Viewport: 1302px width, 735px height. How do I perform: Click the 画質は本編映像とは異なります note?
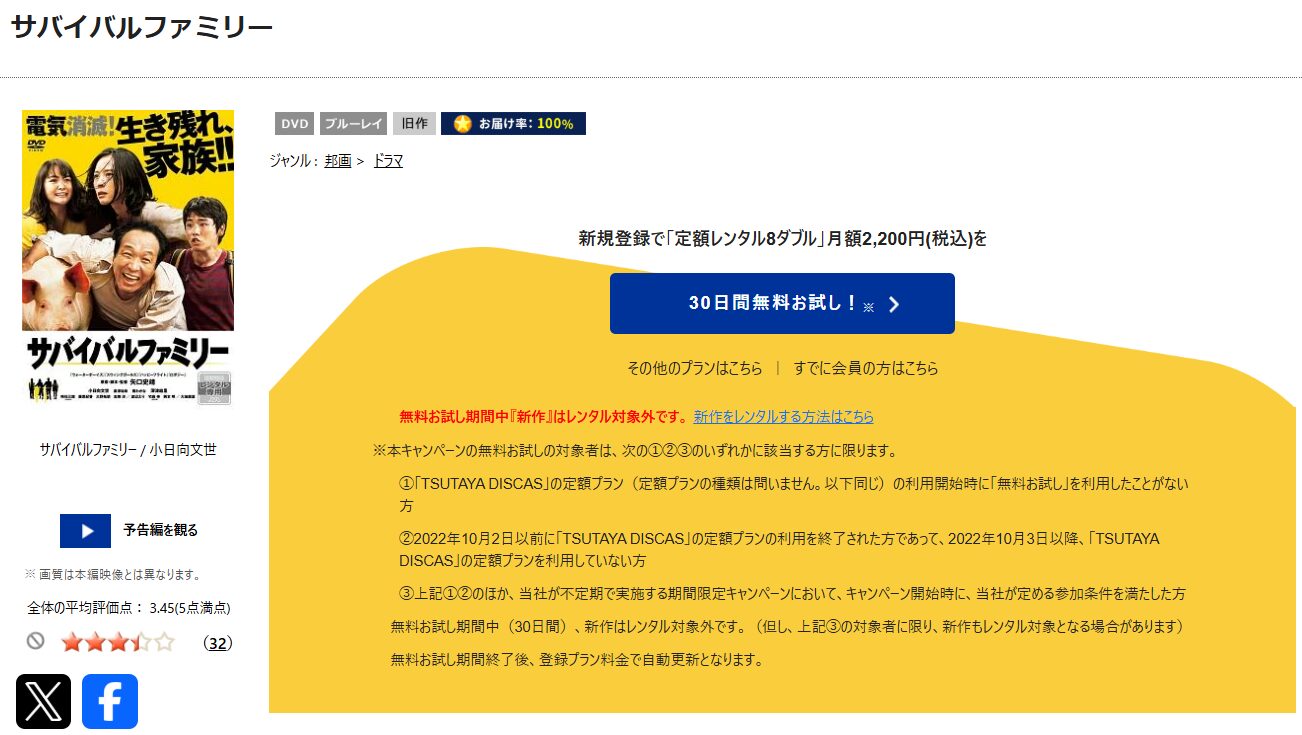pos(113,575)
